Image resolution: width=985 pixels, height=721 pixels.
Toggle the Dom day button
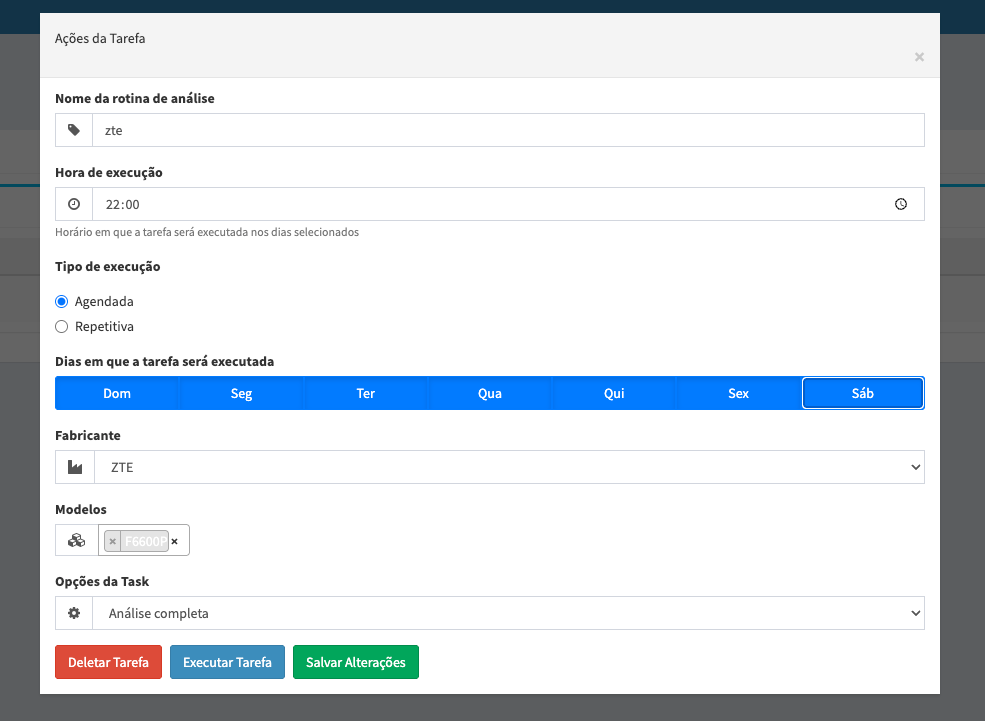[x=117, y=393]
